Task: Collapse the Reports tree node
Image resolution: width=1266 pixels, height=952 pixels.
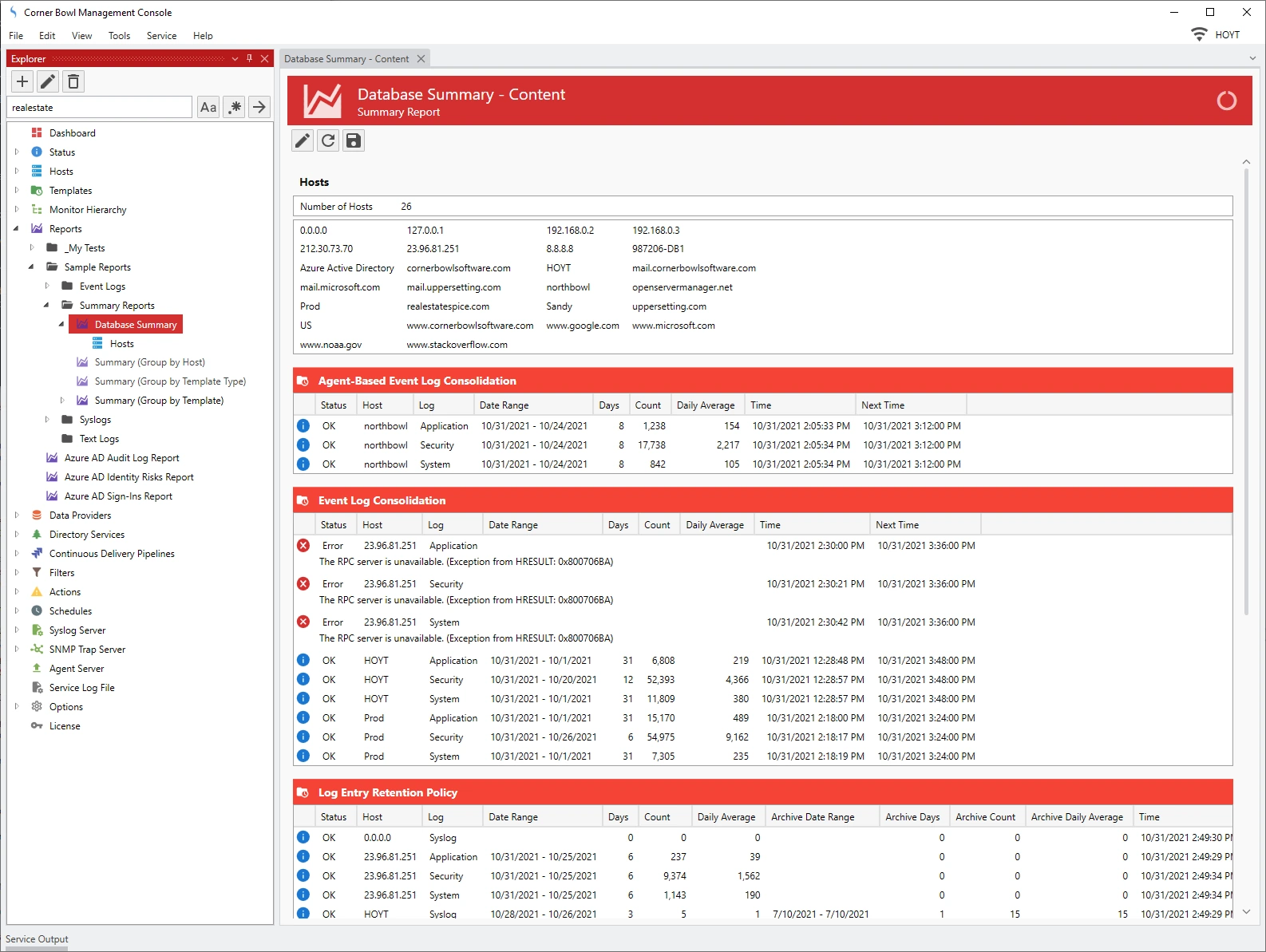Action: pyautogui.click(x=17, y=229)
